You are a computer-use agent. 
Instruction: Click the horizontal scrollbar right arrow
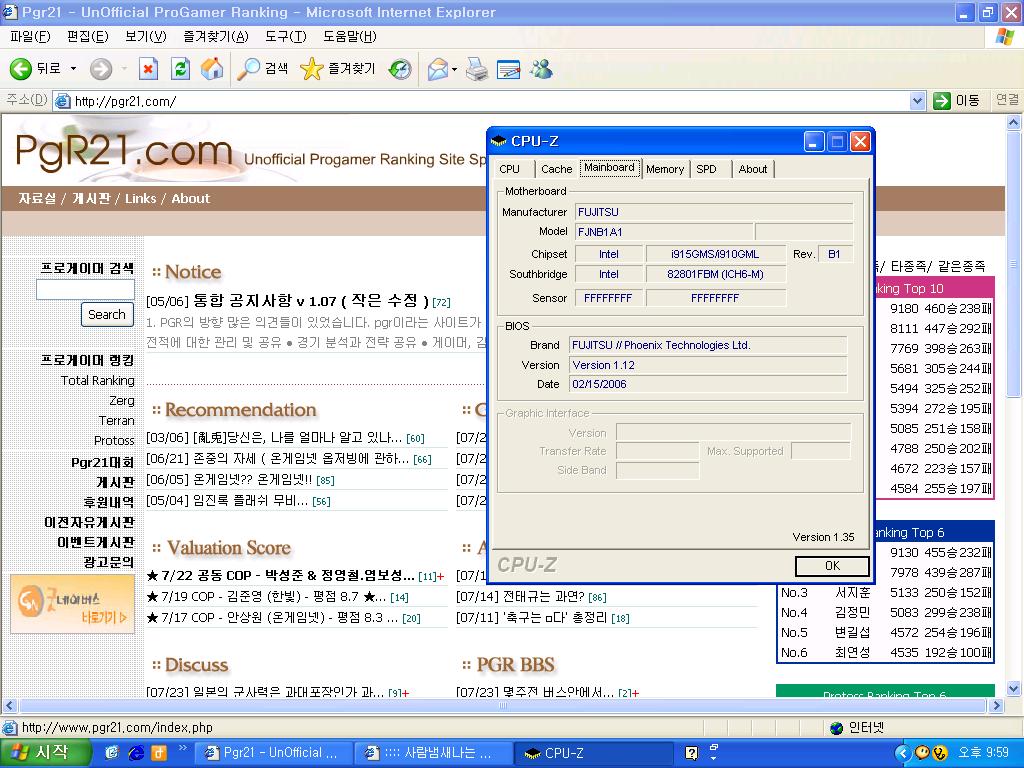coord(997,705)
